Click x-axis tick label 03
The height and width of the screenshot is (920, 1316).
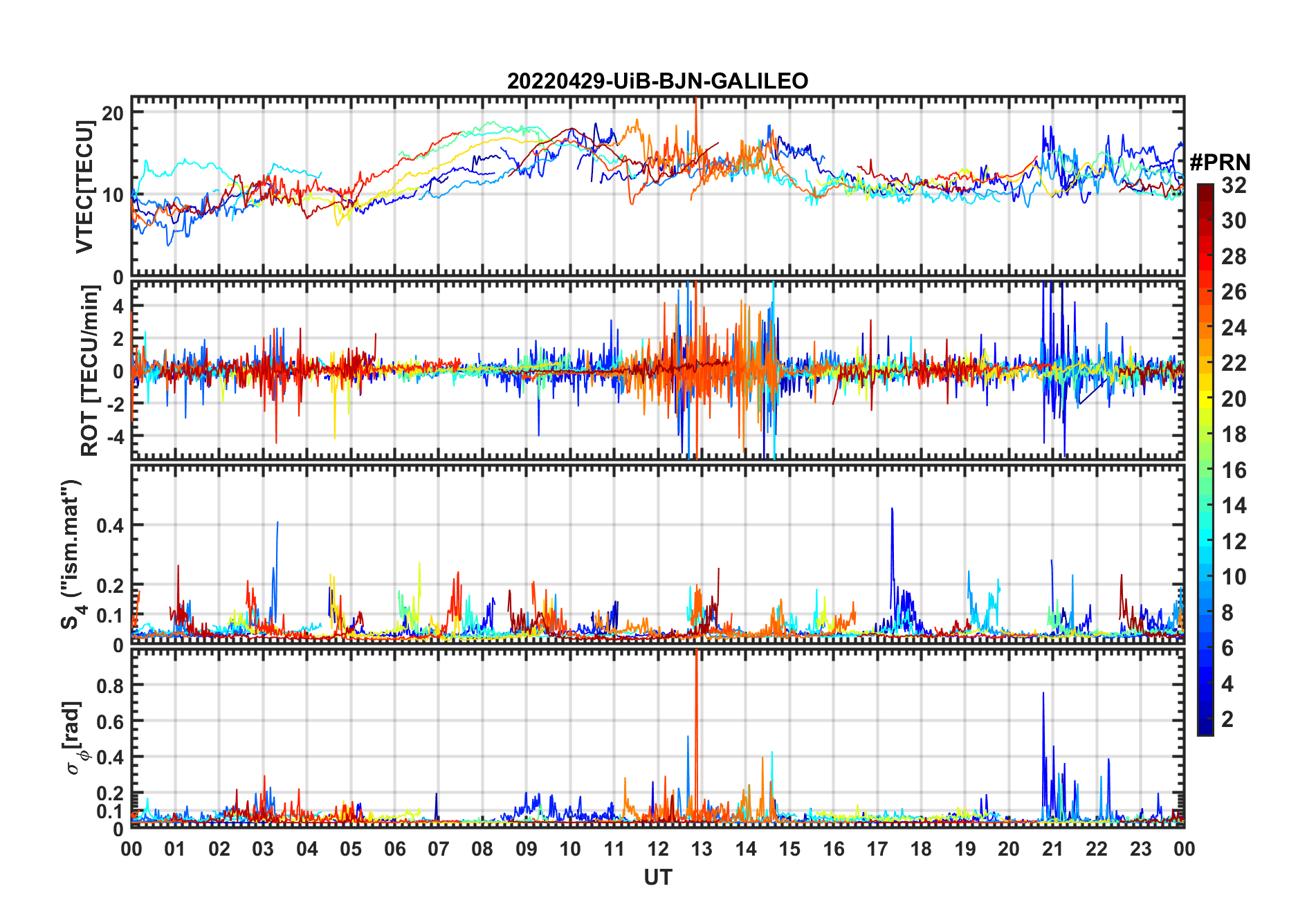263,849
